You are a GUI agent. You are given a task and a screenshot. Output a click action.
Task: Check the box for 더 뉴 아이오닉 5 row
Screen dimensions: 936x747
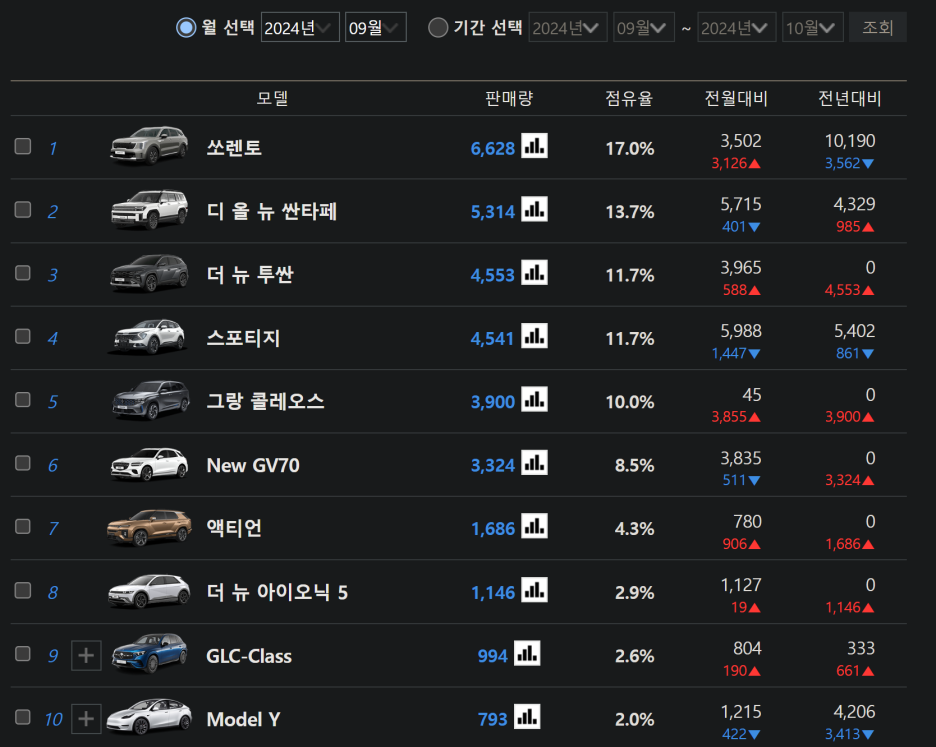point(23,590)
